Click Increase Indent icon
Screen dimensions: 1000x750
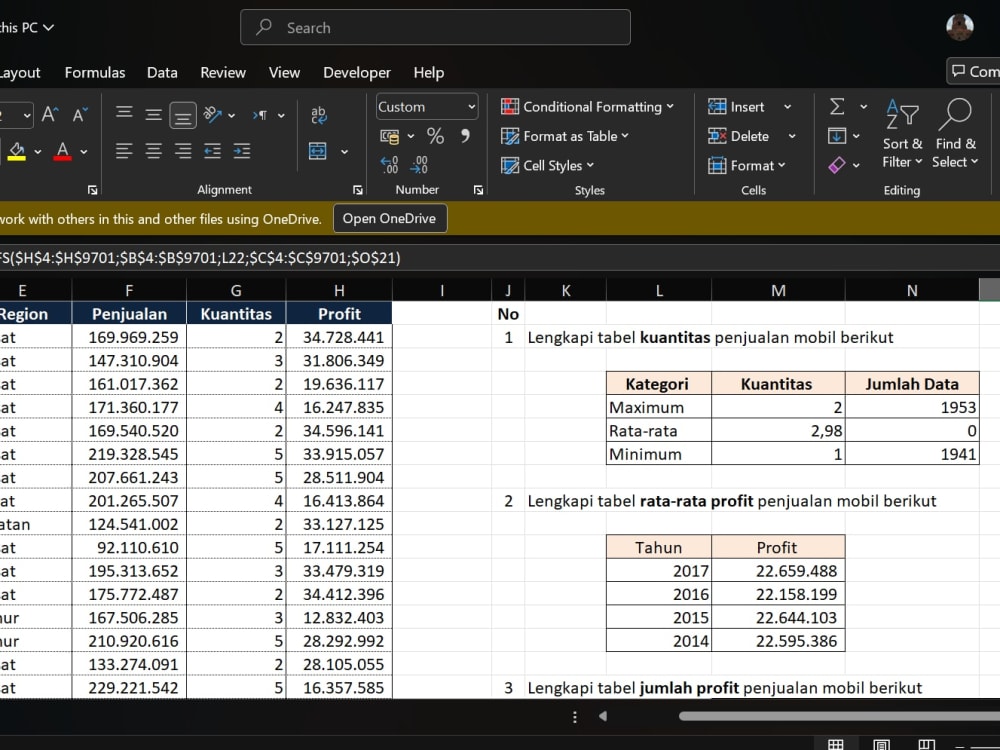242,151
